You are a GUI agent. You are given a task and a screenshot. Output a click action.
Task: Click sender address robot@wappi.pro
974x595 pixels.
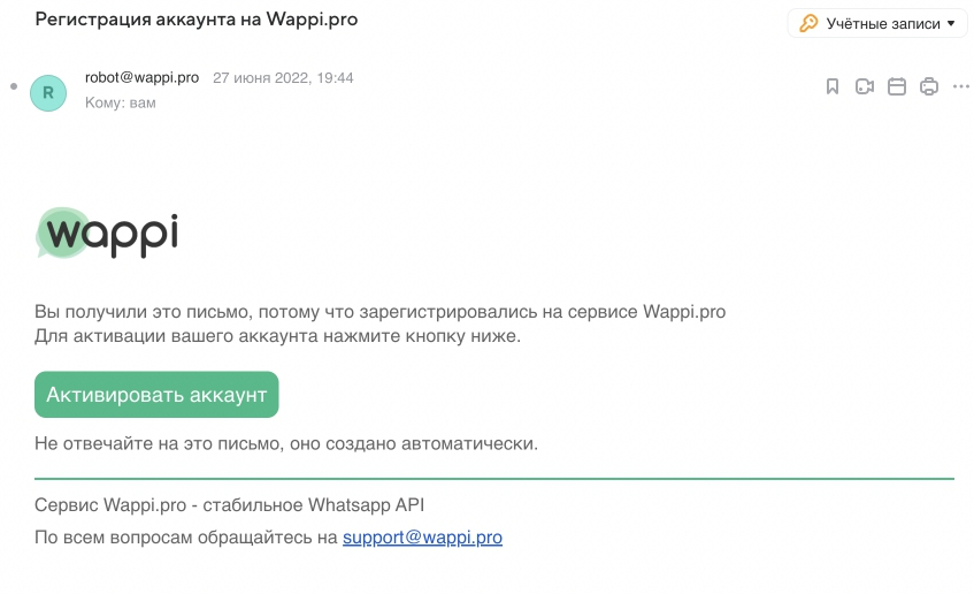[x=142, y=78]
